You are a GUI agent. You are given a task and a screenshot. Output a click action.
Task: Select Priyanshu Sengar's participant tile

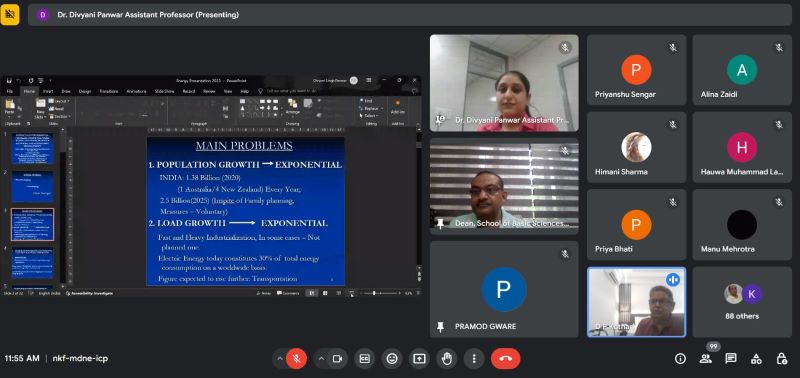pyautogui.click(x=636, y=70)
